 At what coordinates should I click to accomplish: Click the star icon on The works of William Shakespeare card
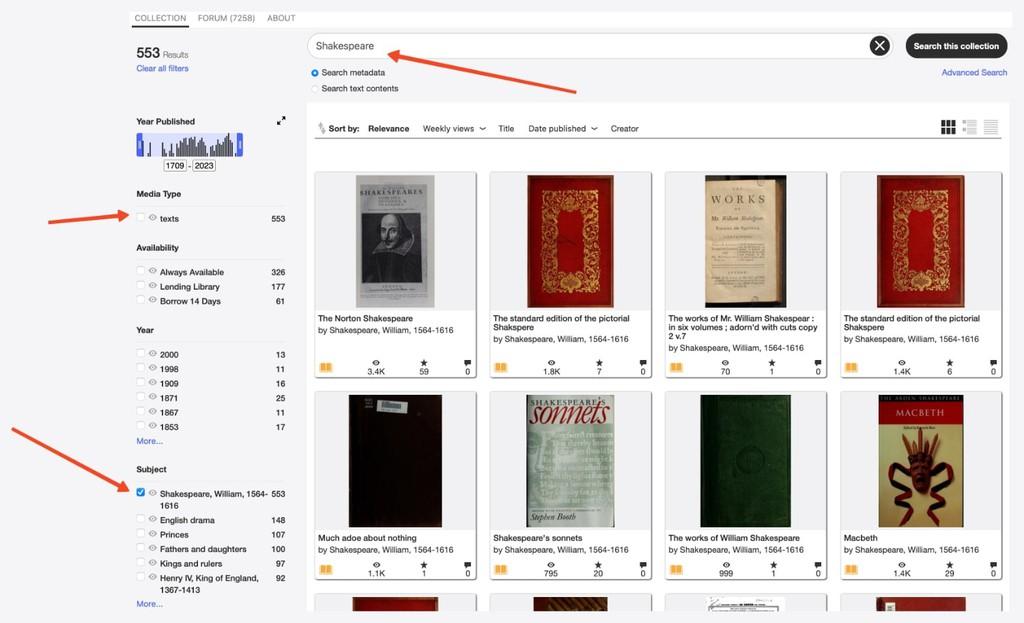pos(773,565)
